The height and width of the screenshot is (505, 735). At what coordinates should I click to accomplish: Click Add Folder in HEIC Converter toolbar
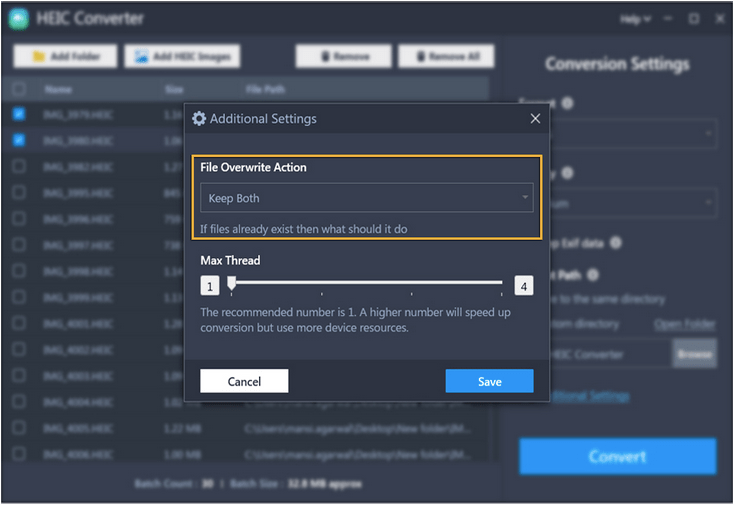[x=65, y=56]
